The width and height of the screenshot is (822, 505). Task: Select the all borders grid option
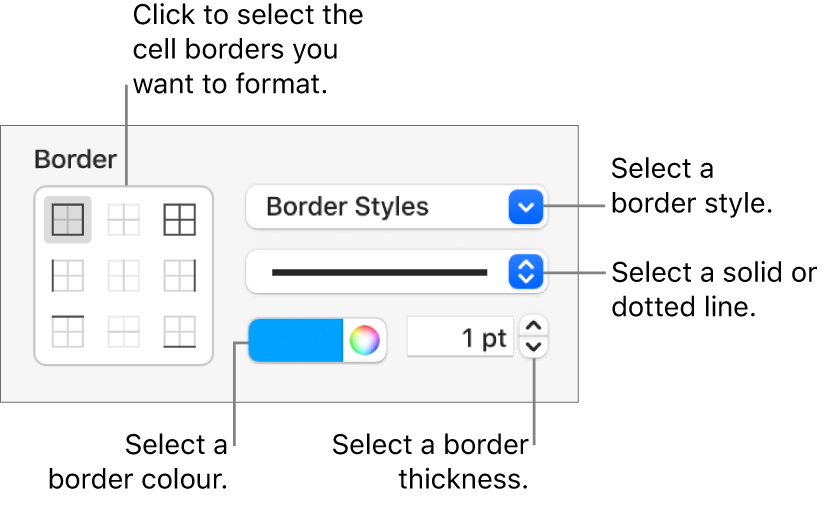click(179, 220)
